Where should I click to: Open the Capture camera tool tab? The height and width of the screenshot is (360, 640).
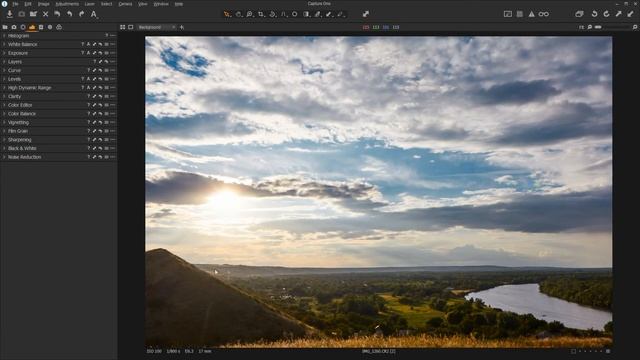pos(14,27)
